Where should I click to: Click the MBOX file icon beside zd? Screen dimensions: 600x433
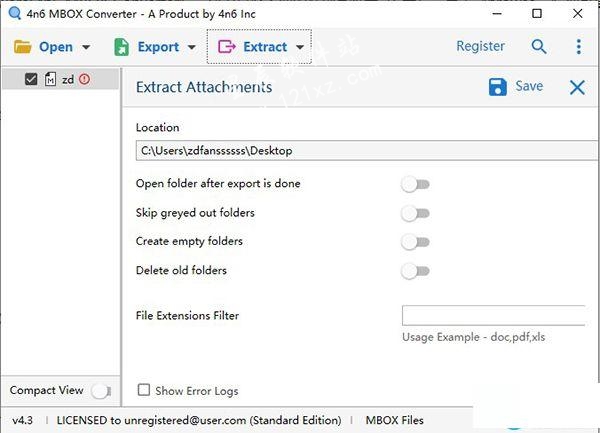50,79
